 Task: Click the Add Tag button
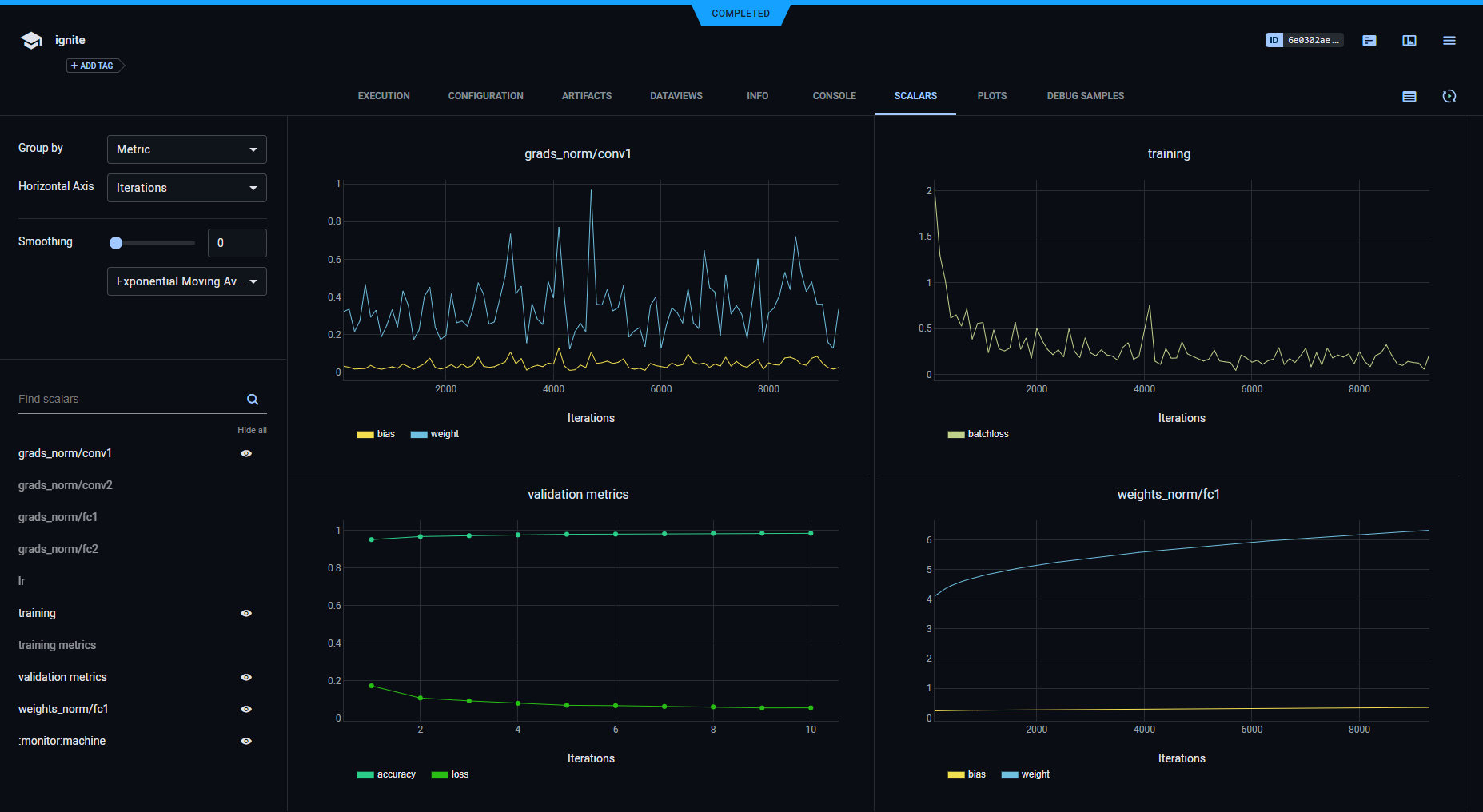pos(94,66)
